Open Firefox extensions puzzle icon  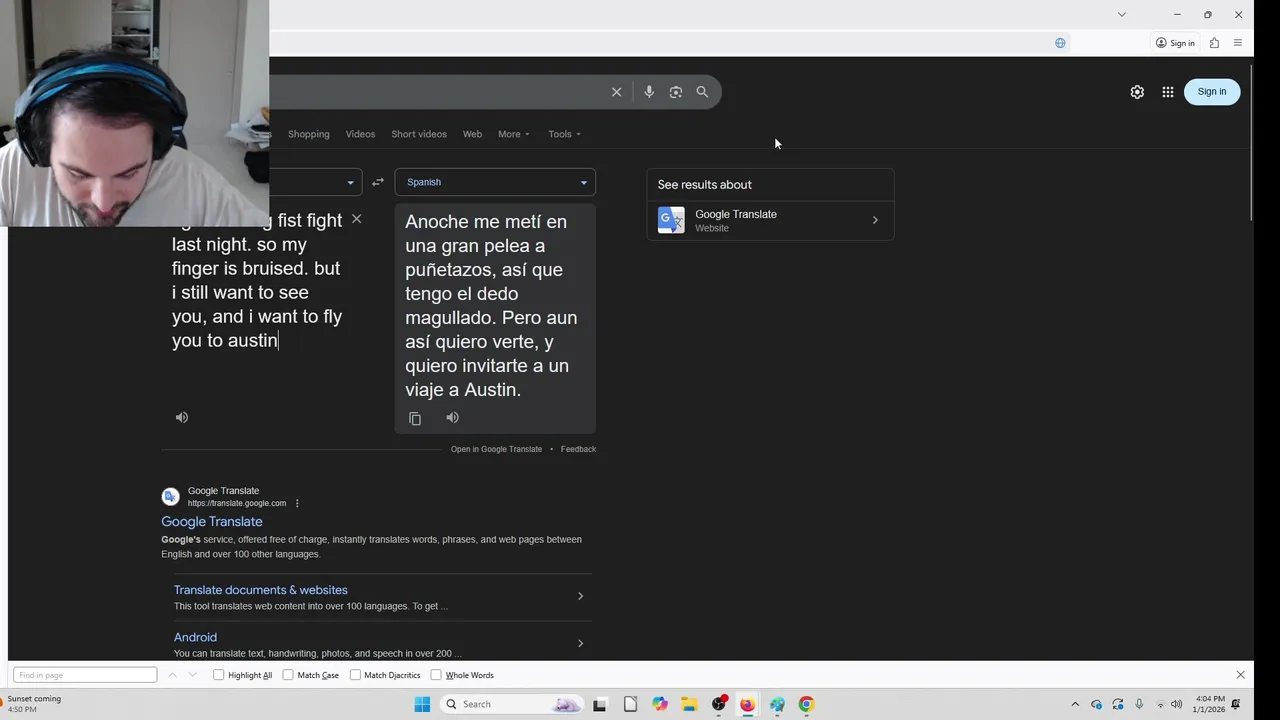point(1214,43)
